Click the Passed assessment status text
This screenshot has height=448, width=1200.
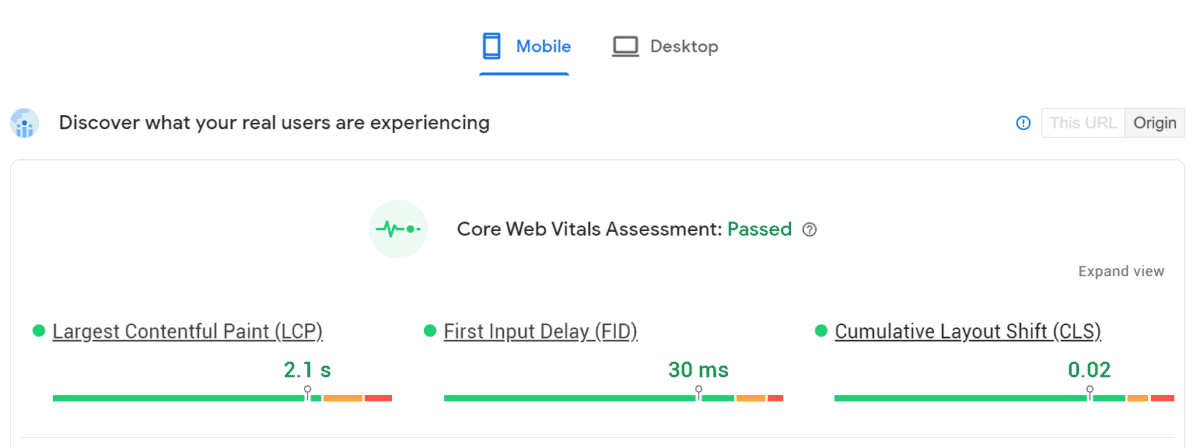pos(759,229)
